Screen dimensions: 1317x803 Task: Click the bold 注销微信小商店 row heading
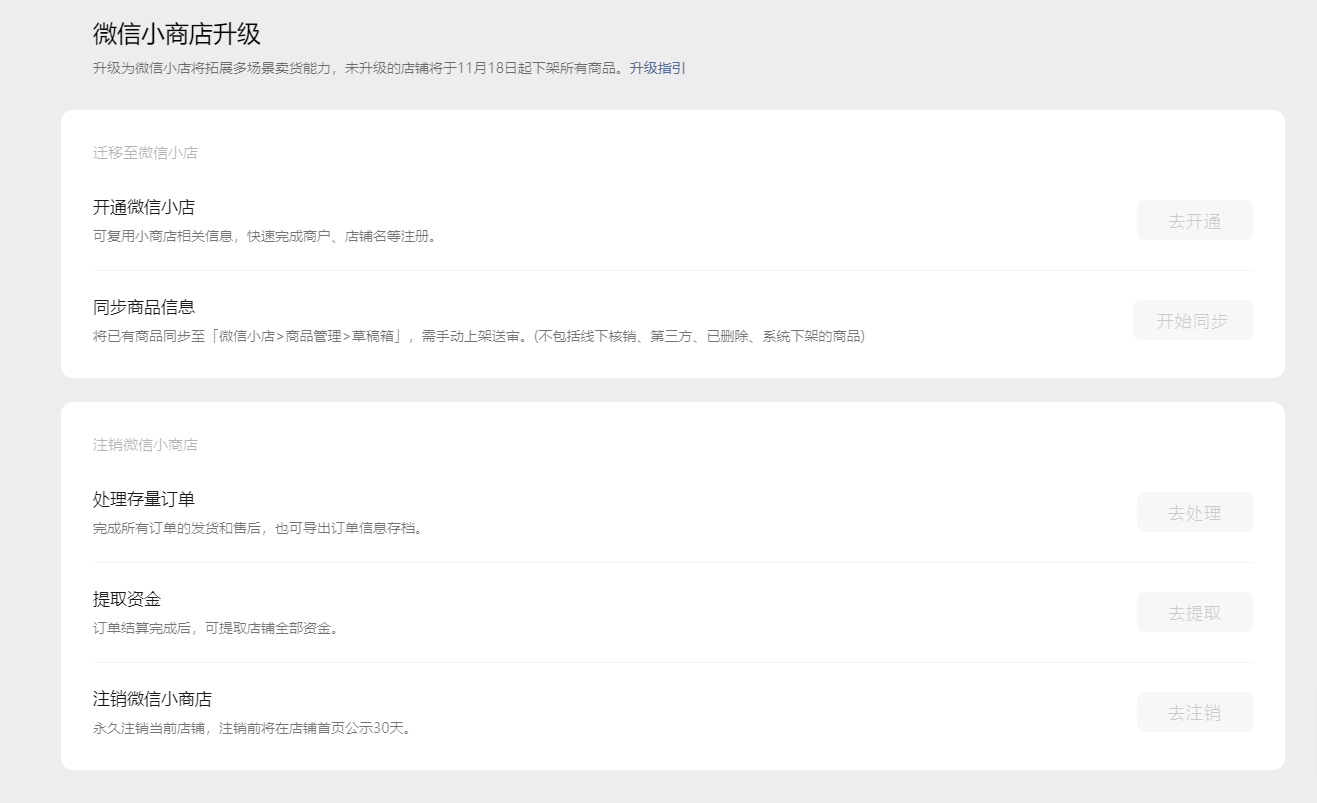pyautogui.click(x=152, y=699)
